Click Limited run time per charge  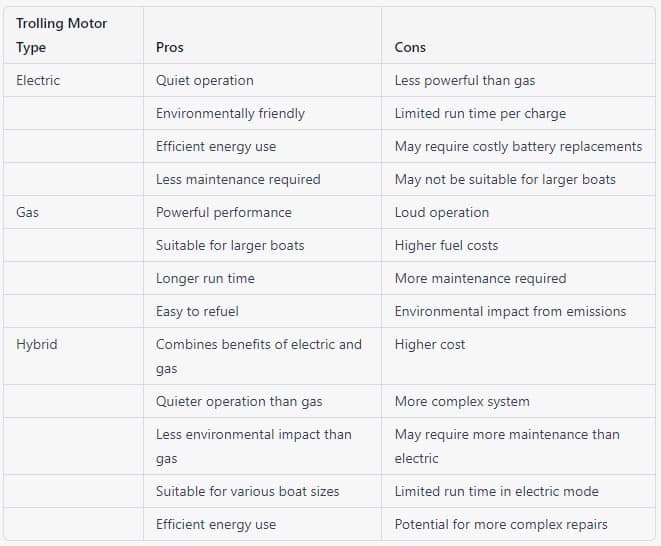[x=480, y=113]
